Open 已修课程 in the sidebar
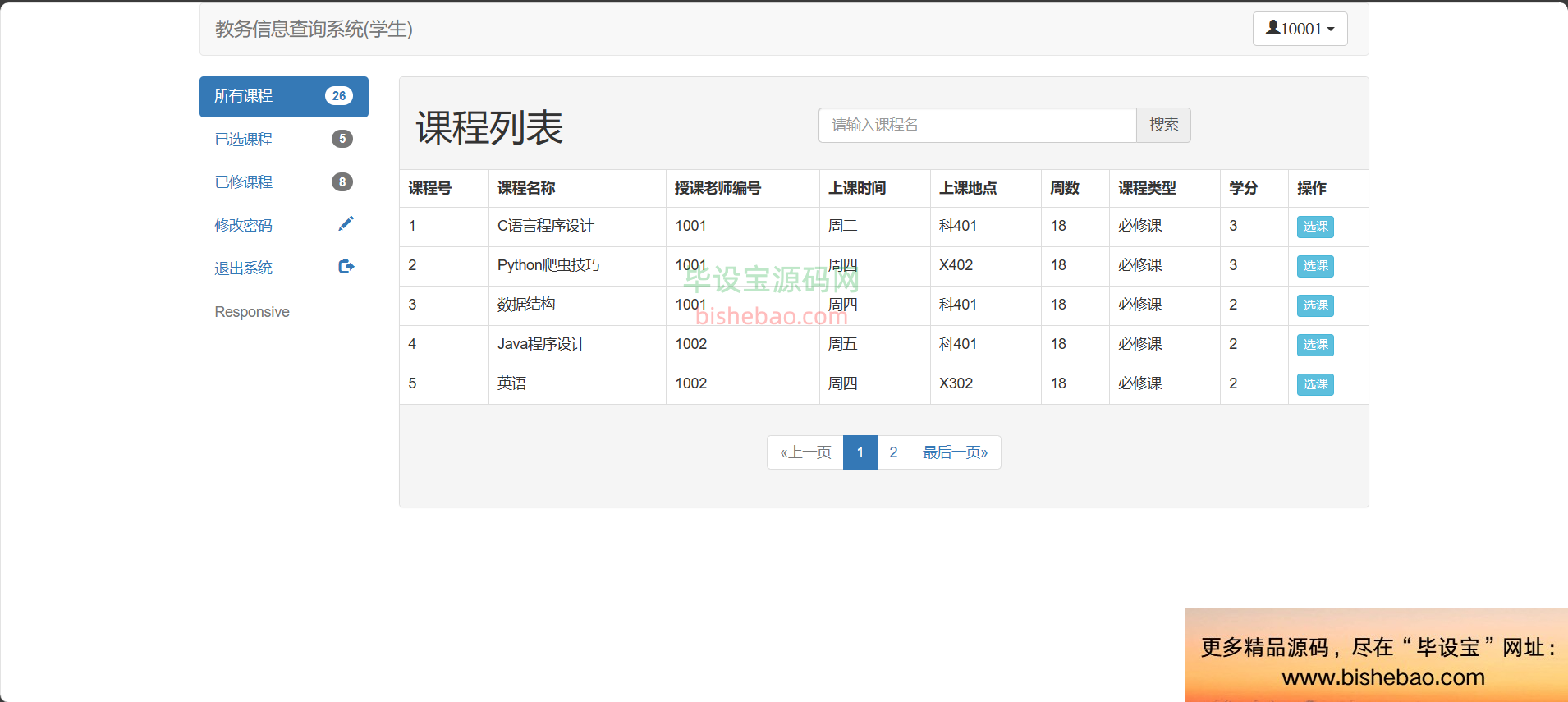Viewport: 1568px width, 702px height. tap(283, 181)
